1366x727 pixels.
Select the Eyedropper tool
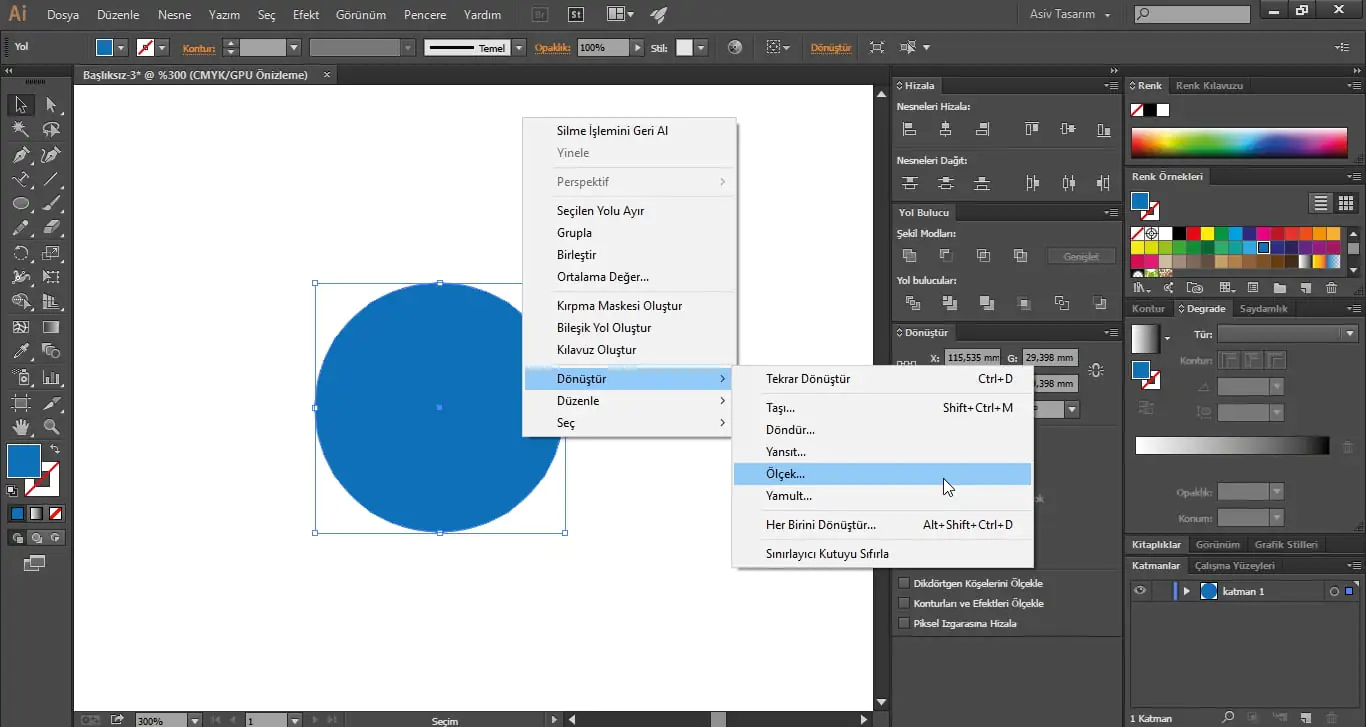(x=19, y=350)
